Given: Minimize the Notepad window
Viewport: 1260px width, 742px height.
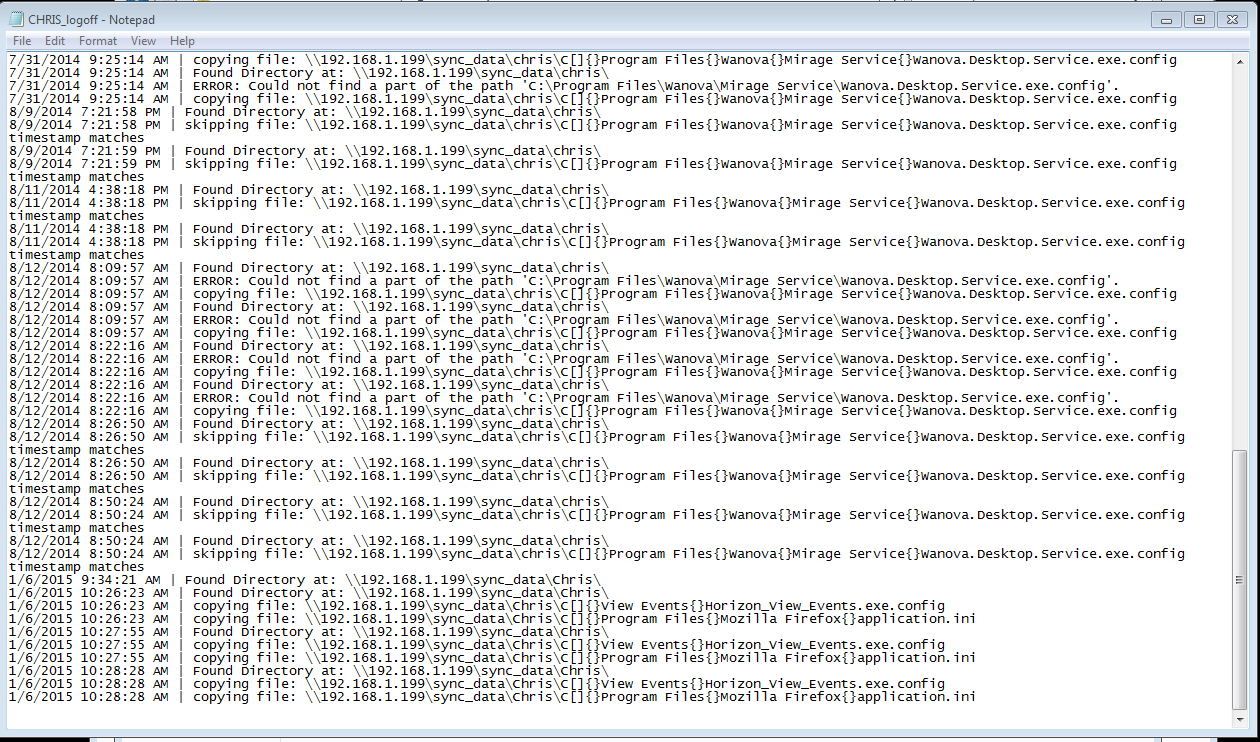Looking at the screenshot, I should point(1165,19).
